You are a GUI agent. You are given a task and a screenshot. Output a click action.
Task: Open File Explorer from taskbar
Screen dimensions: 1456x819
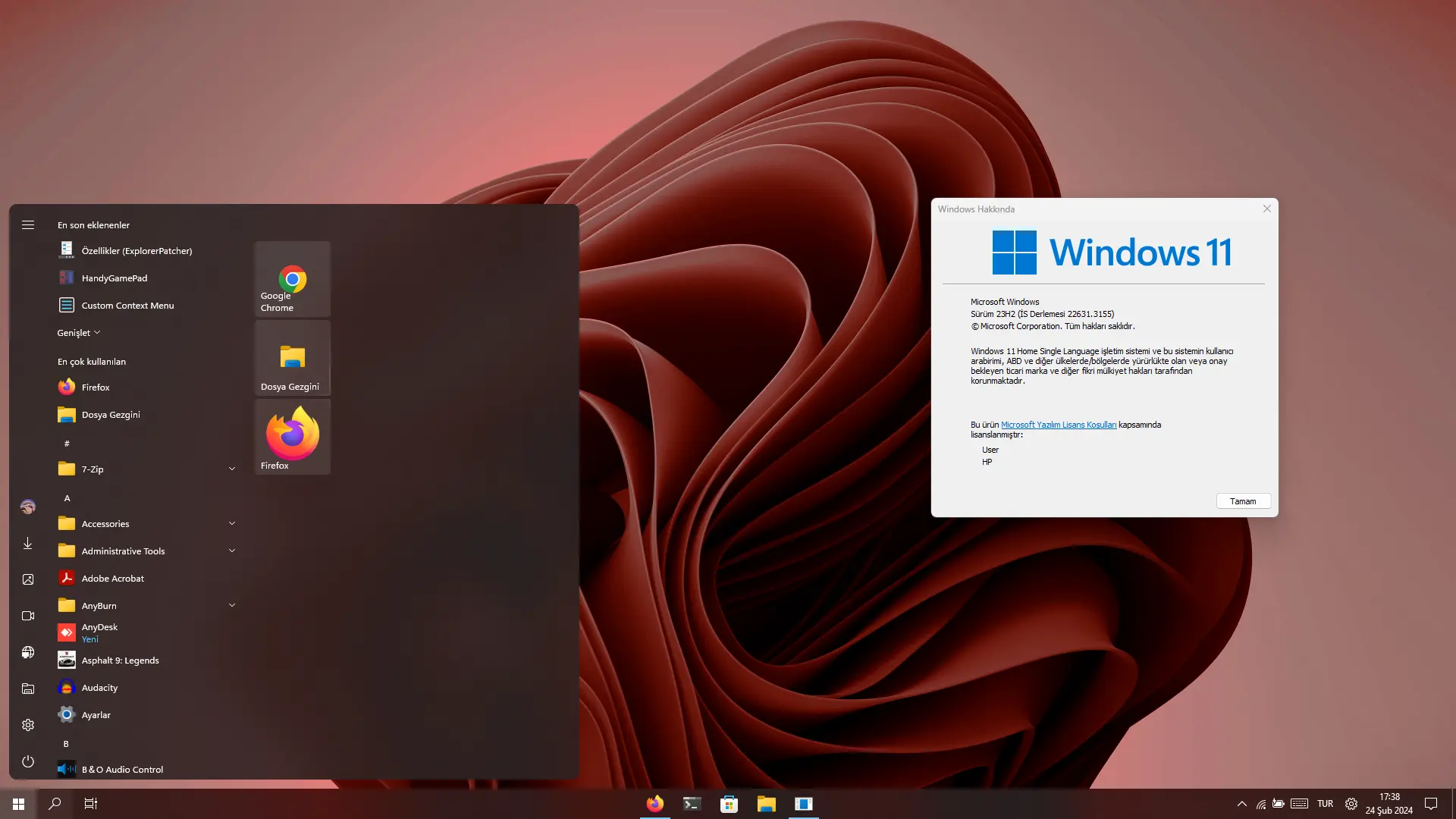coord(766,804)
